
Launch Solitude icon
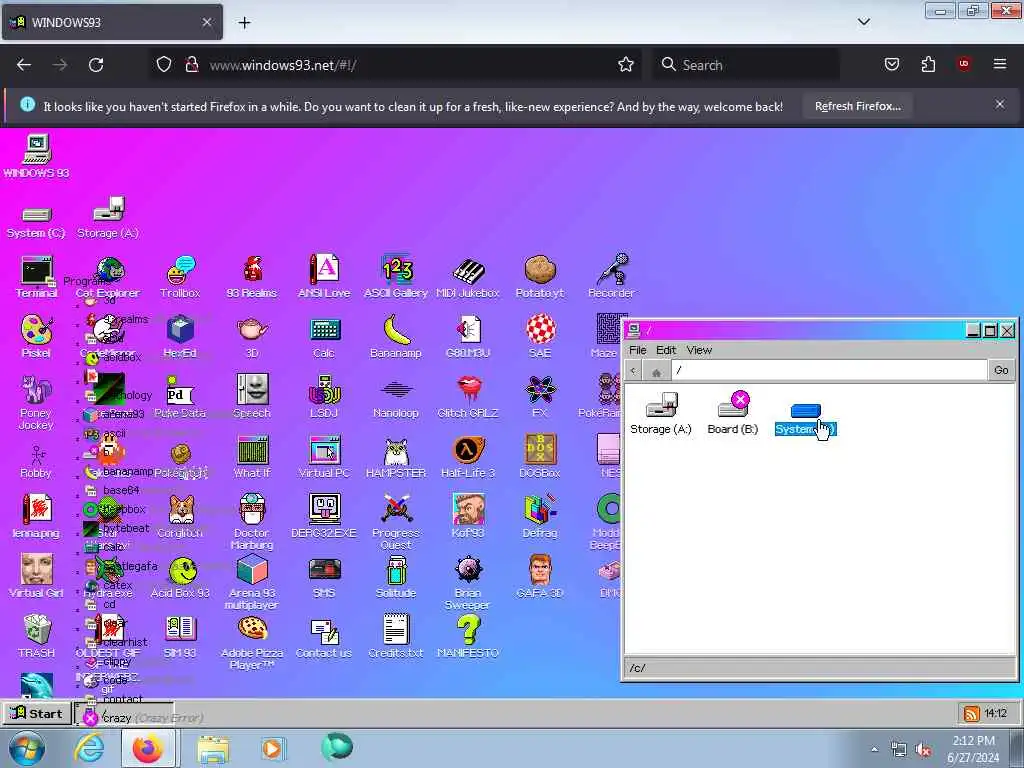pos(396,577)
